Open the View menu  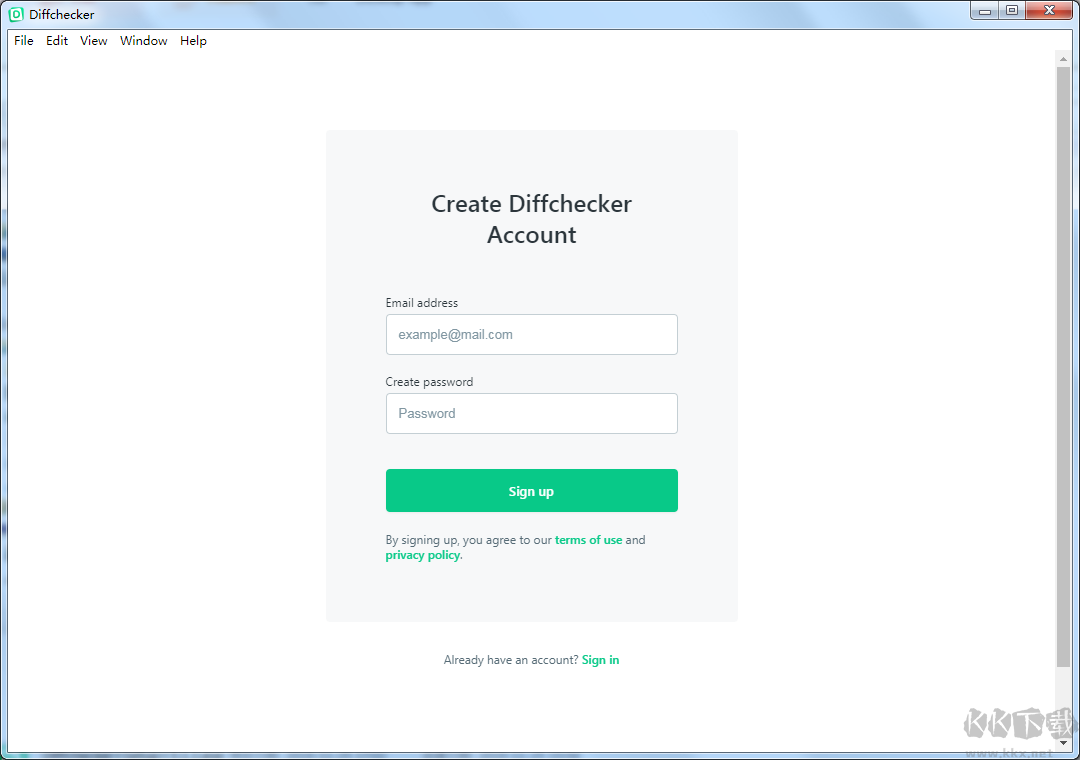tap(94, 41)
